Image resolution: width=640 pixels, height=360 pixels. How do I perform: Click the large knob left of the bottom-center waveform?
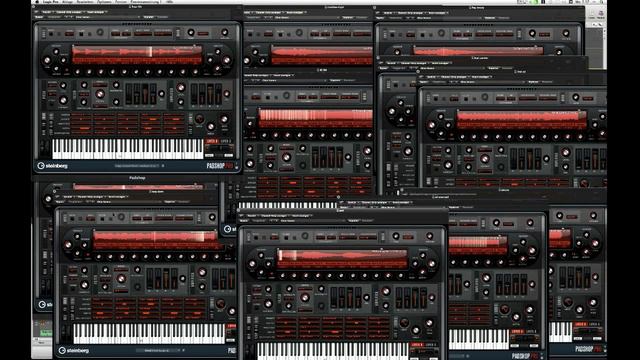252,264
